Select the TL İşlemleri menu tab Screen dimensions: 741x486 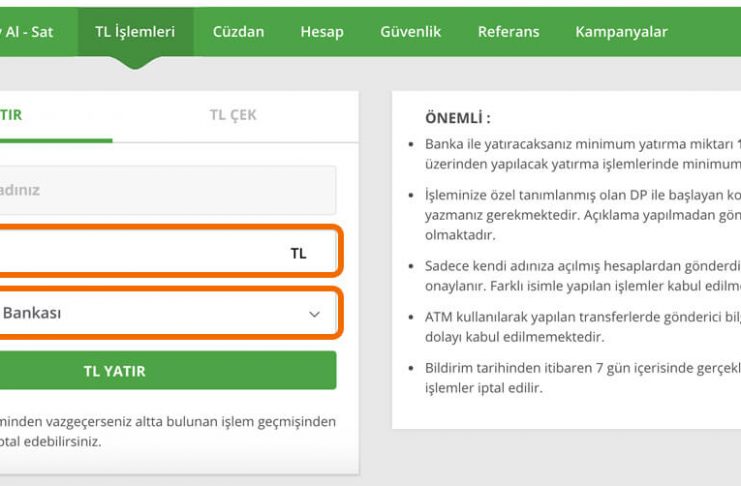coord(135,32)
